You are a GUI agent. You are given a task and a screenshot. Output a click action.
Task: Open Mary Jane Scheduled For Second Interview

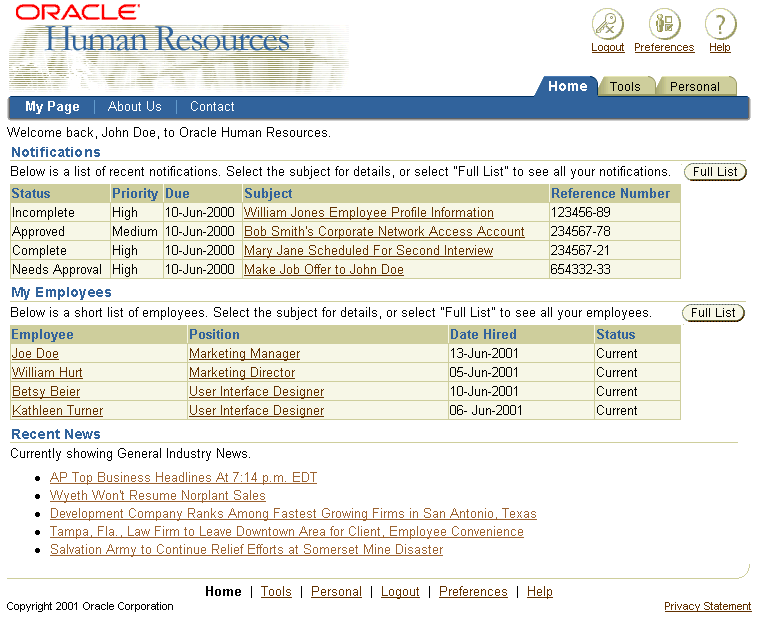click(368, 251)
